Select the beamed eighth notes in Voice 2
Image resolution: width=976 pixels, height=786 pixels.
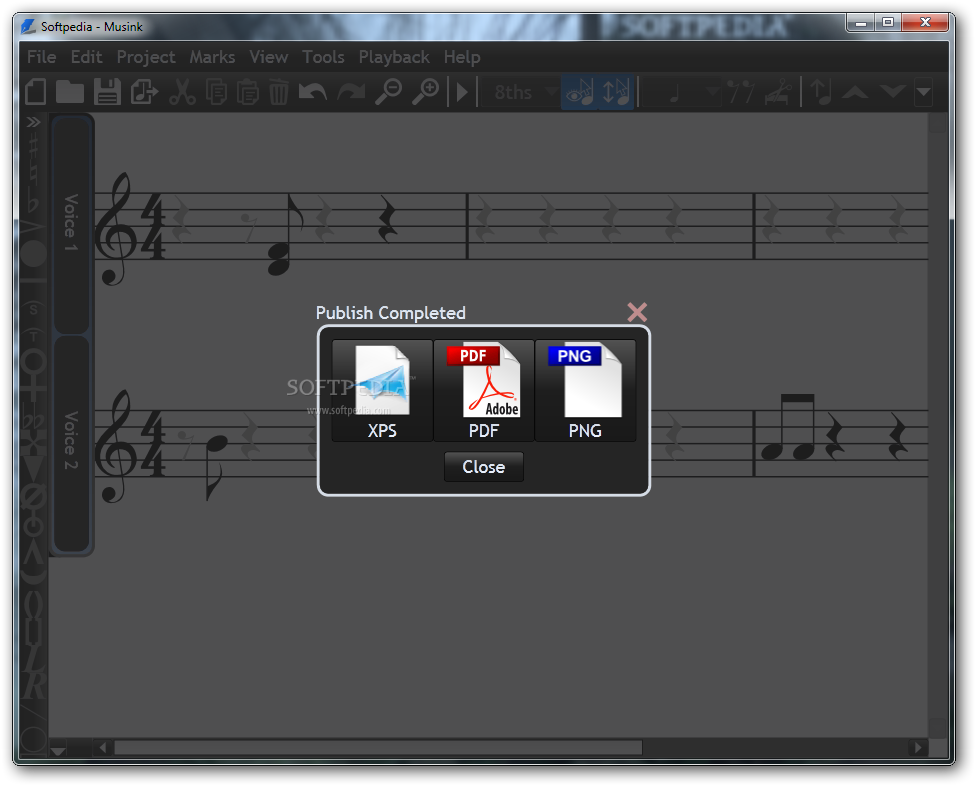click(x=788, y=428)
